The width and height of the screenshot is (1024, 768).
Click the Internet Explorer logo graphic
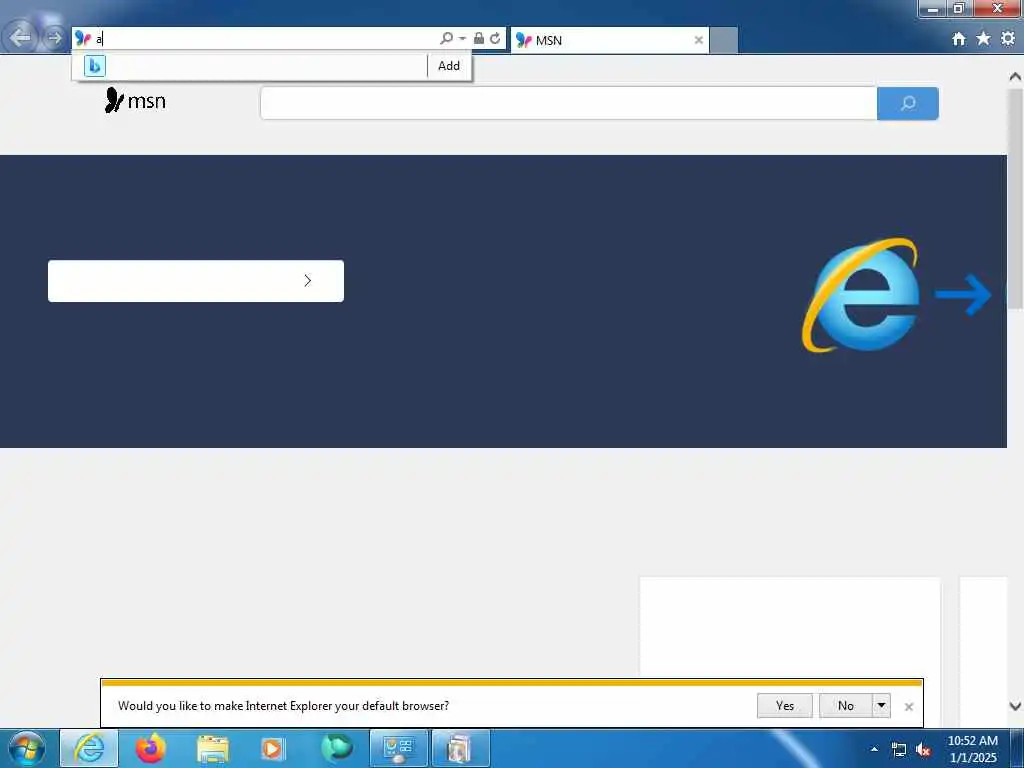(x=861, y=295)
